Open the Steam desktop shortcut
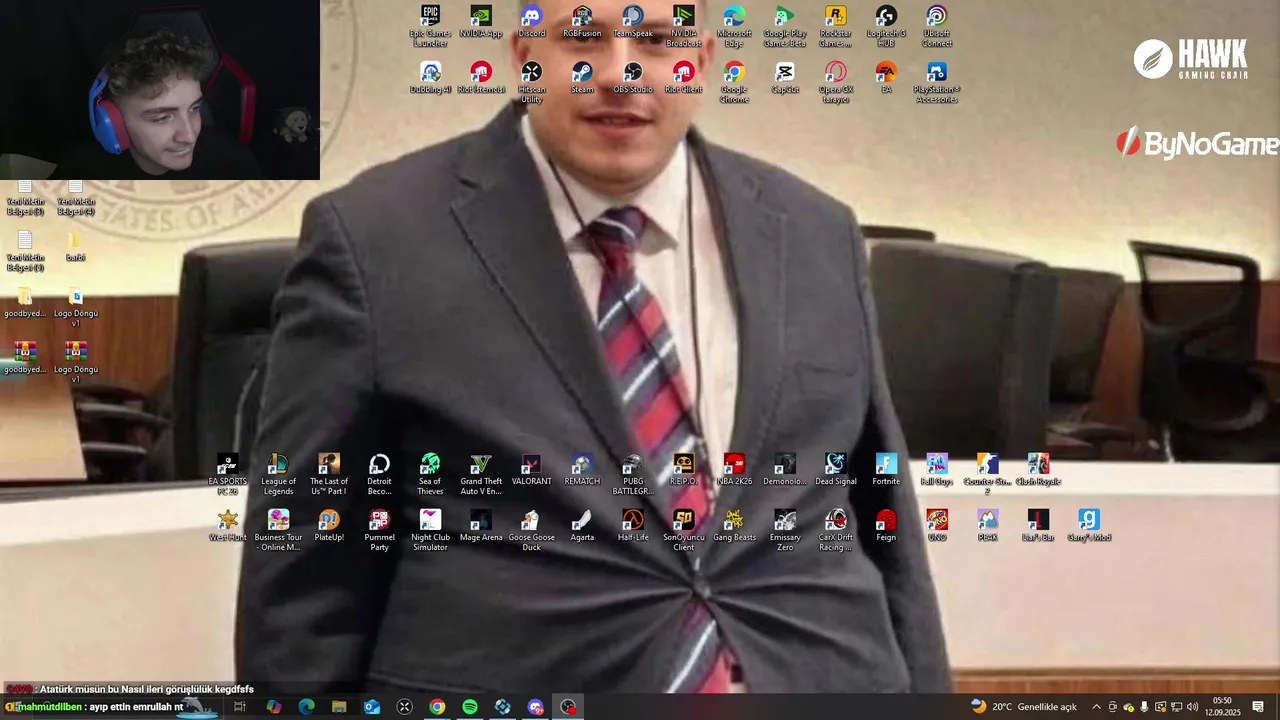 (582, 78)
